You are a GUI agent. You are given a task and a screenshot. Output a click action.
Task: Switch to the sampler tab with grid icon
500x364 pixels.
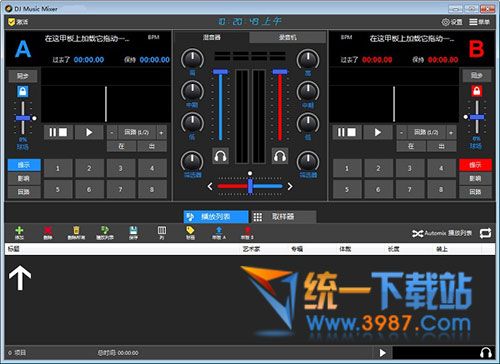[x=283, y=217]
